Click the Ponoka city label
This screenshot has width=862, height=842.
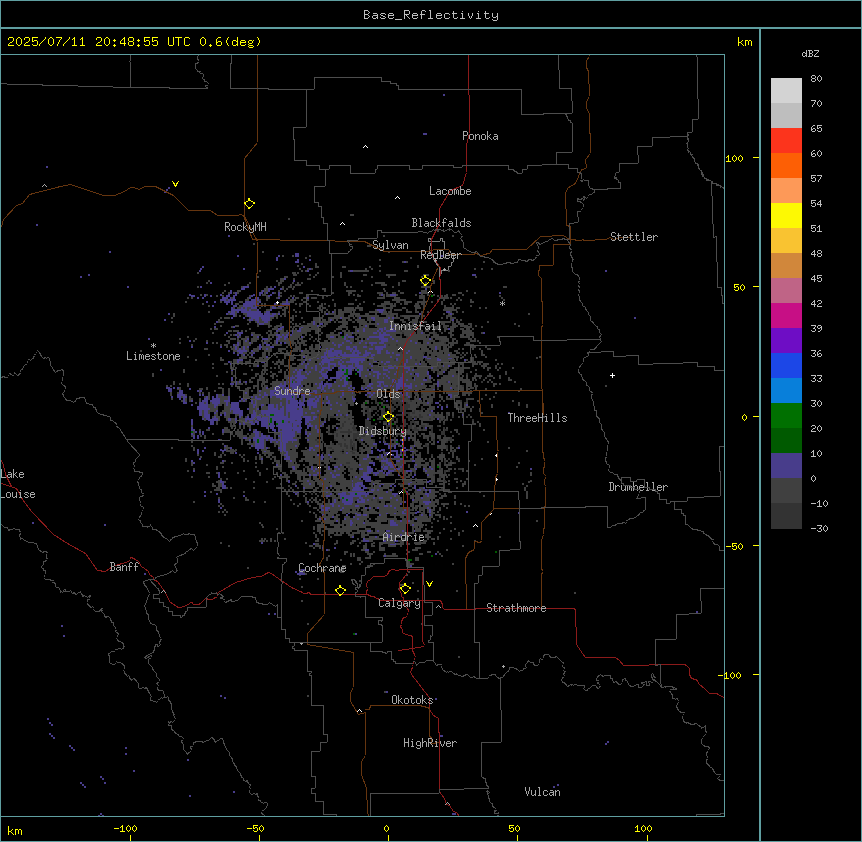(480, 136)
